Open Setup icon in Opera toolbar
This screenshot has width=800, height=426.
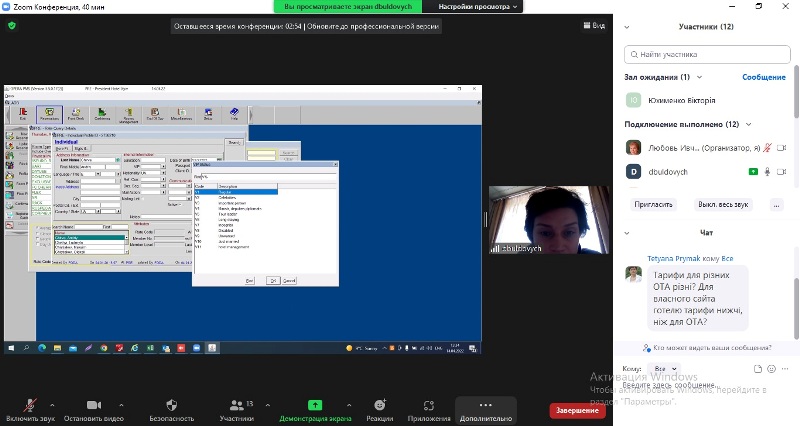(x=208, y=114)
